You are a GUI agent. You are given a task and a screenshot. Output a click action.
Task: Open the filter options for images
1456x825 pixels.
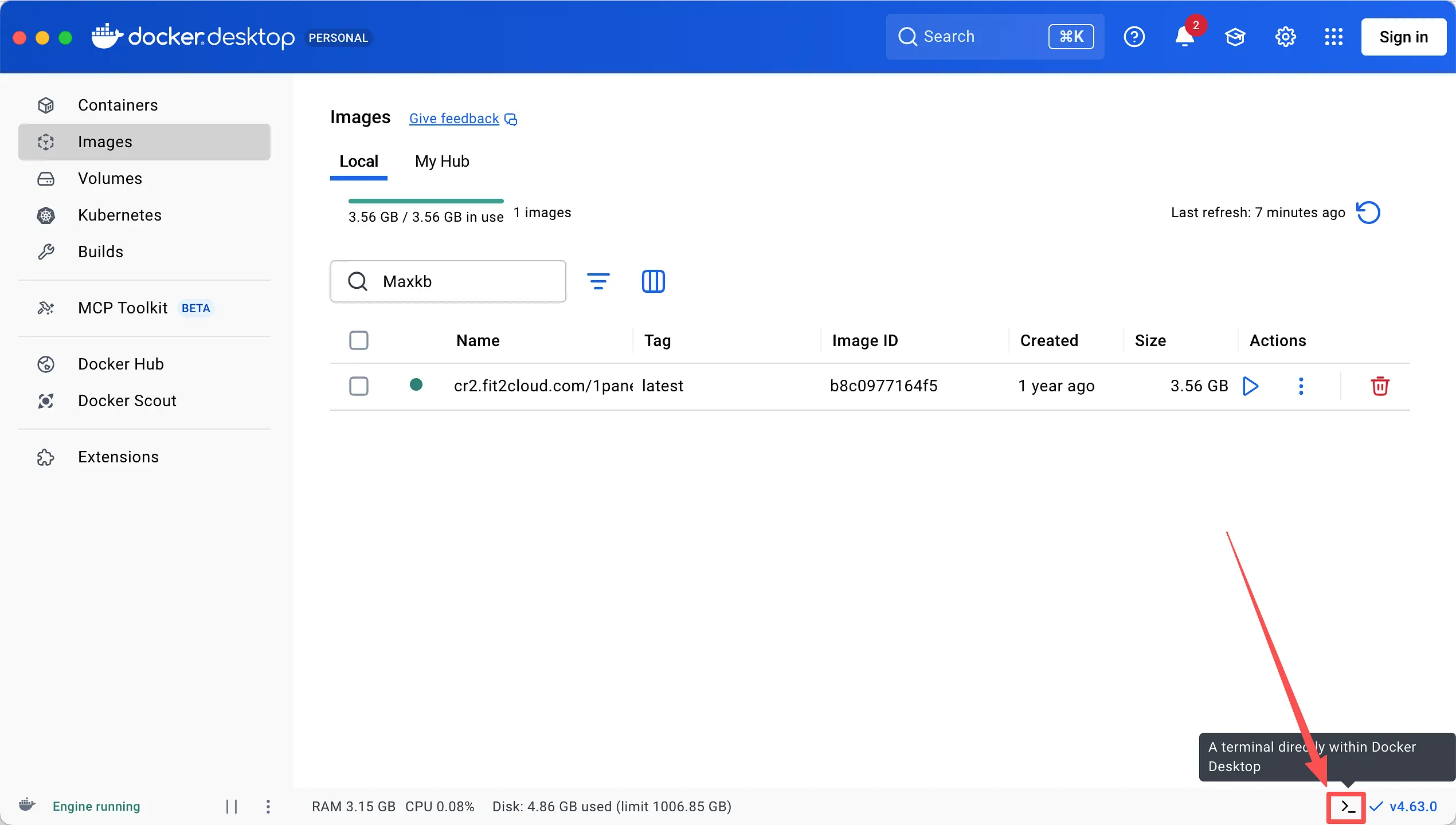(598, 281)
